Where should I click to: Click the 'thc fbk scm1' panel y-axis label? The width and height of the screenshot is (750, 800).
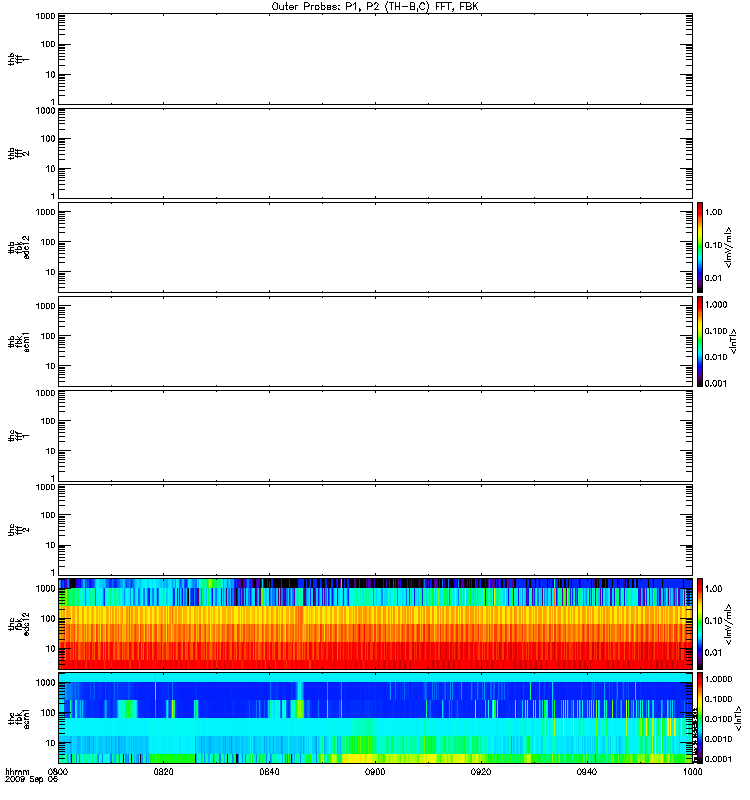tap(18, 718)
